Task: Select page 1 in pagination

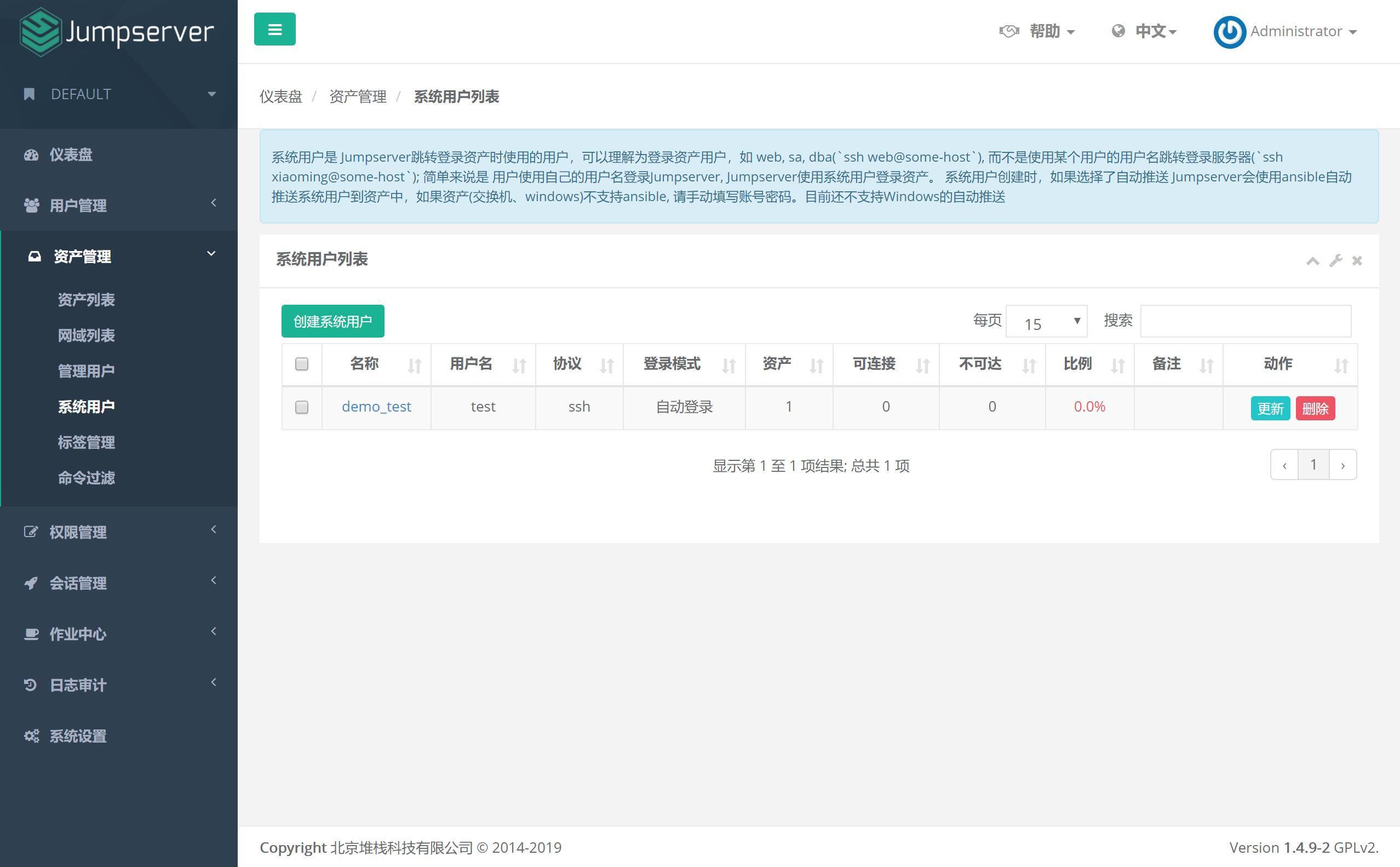Action: [1313, 465]
